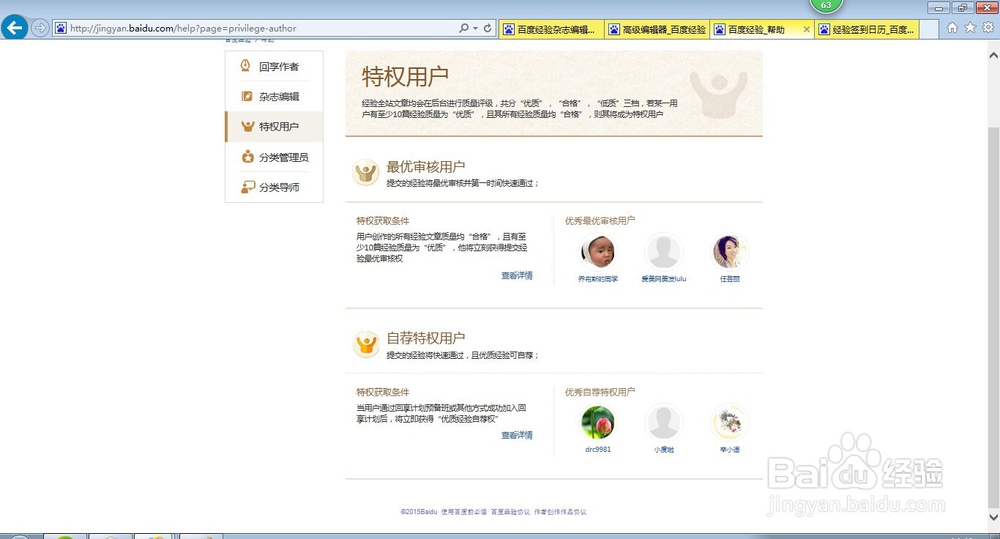This screenshot has height=539, width=1000.
Task: Open the blank avatar above 小庚啦
Action: pyautogui.click(x=663, y=422)
